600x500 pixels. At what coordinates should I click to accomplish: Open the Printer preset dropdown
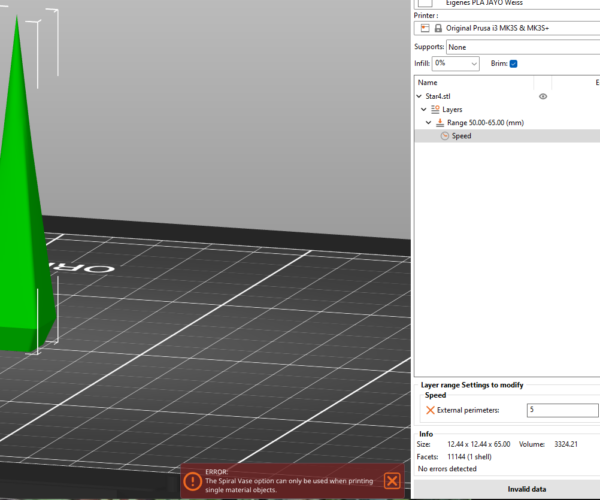507,28
